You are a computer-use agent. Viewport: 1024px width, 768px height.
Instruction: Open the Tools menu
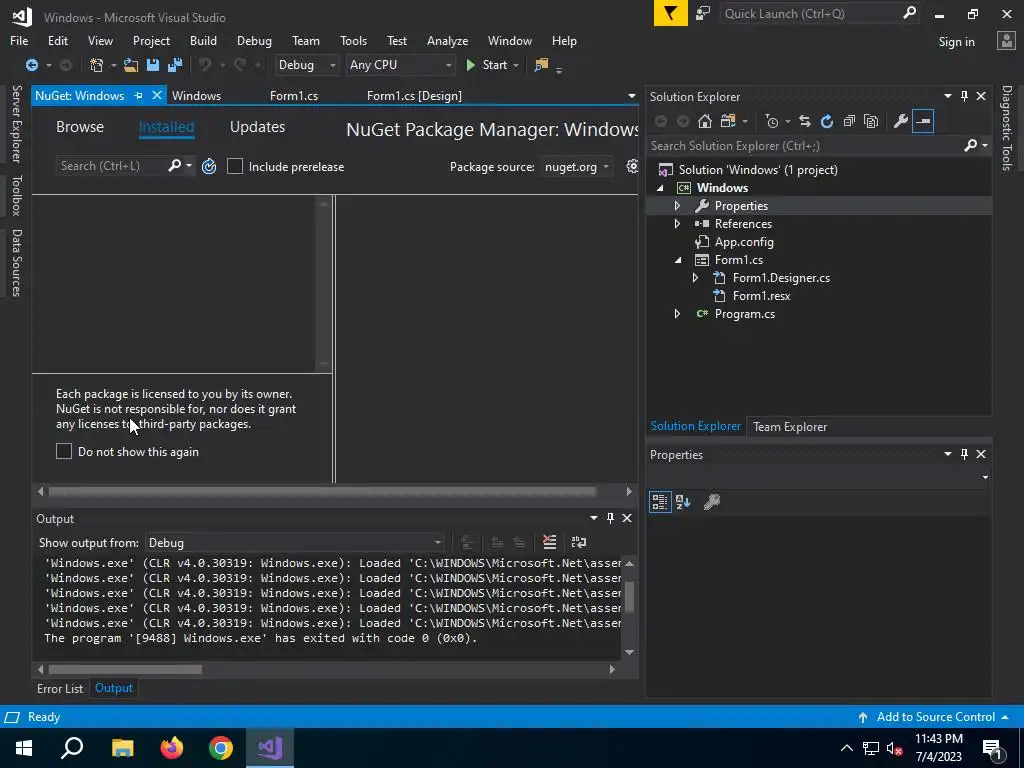353,40
